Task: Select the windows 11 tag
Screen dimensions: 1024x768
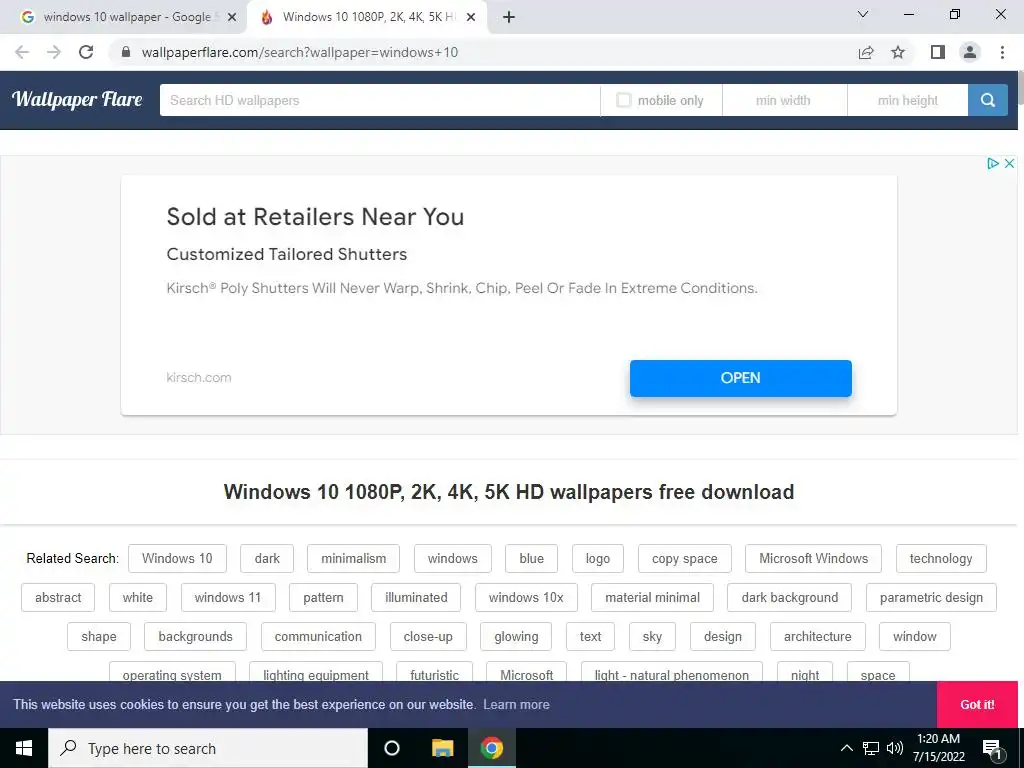Action: point(227,598)
